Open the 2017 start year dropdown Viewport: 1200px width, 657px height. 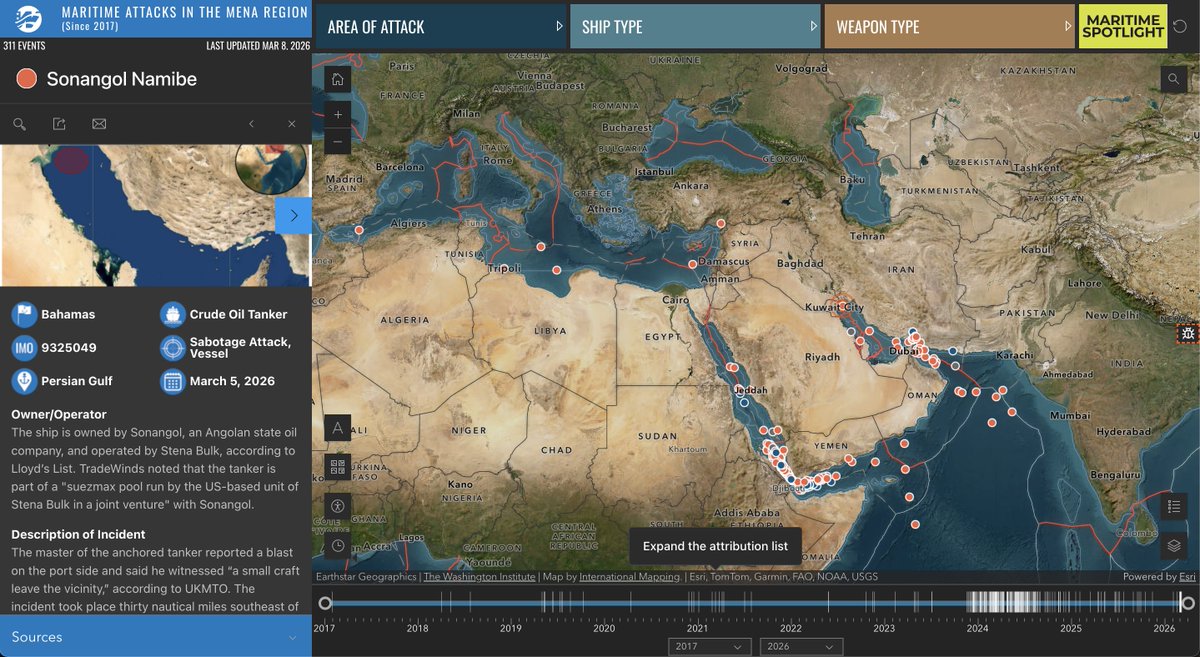(x=709, y=647)
